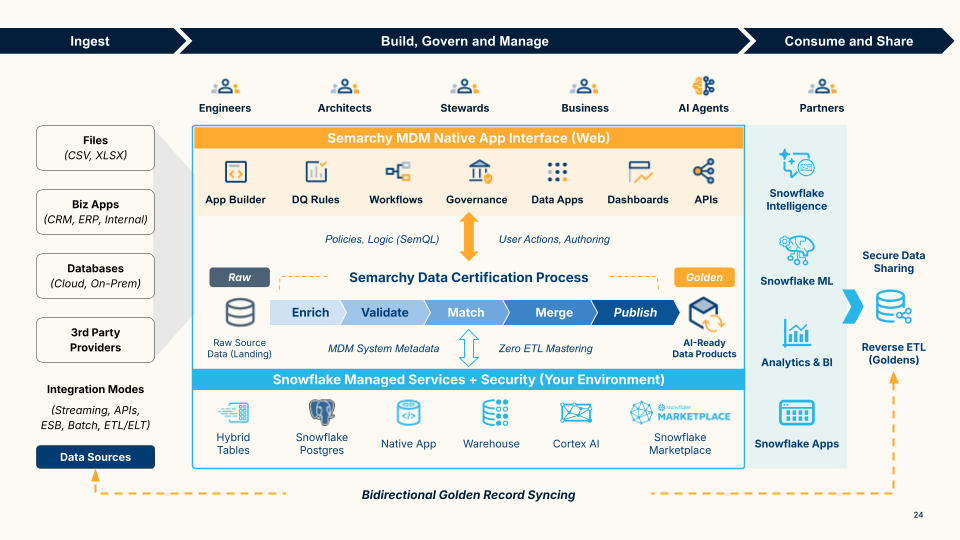
Task: Click the Snowflake Managed Services banner
Action: tap(469, 379)
